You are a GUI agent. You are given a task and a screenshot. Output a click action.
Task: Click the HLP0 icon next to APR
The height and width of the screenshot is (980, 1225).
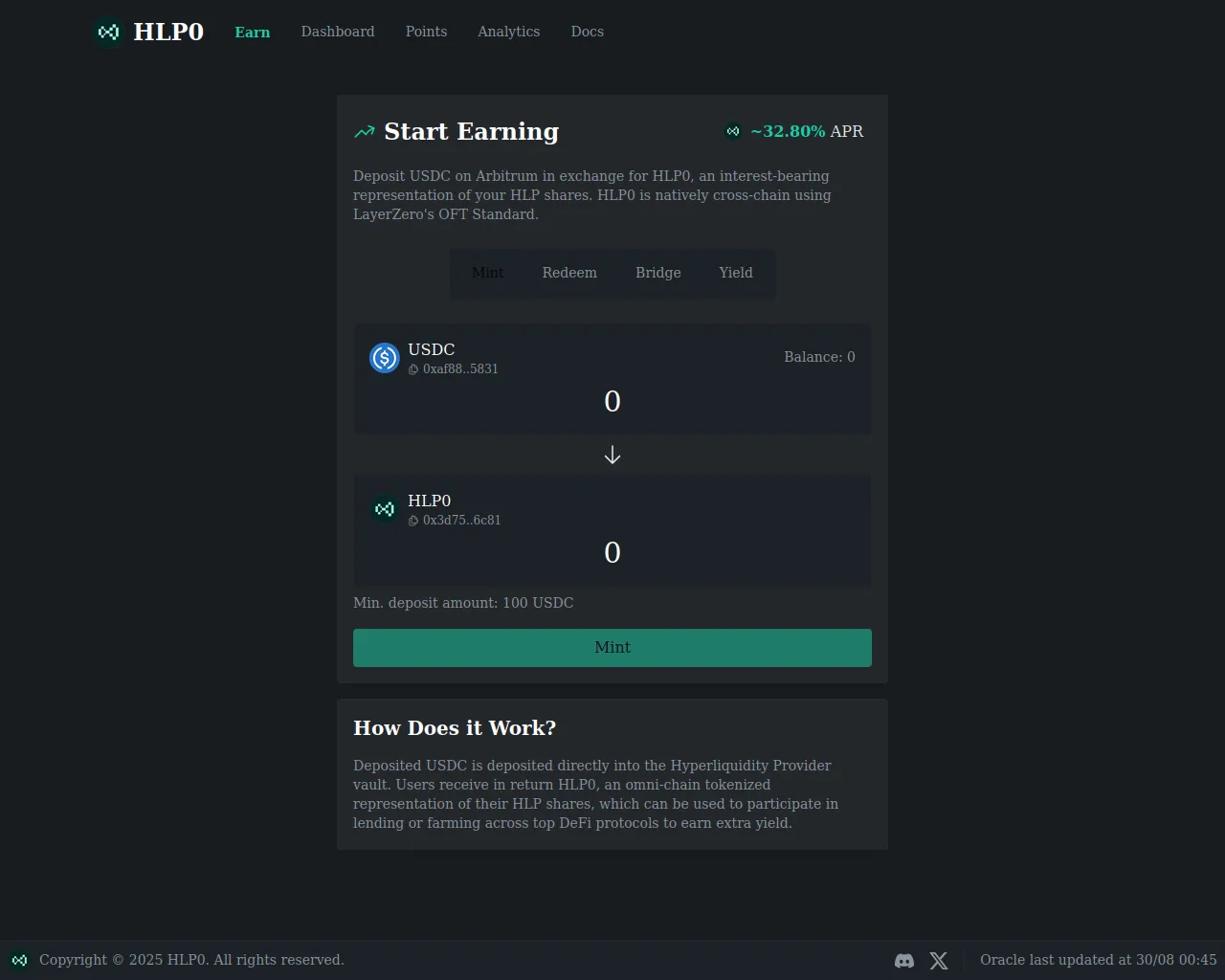pos(733,132)
